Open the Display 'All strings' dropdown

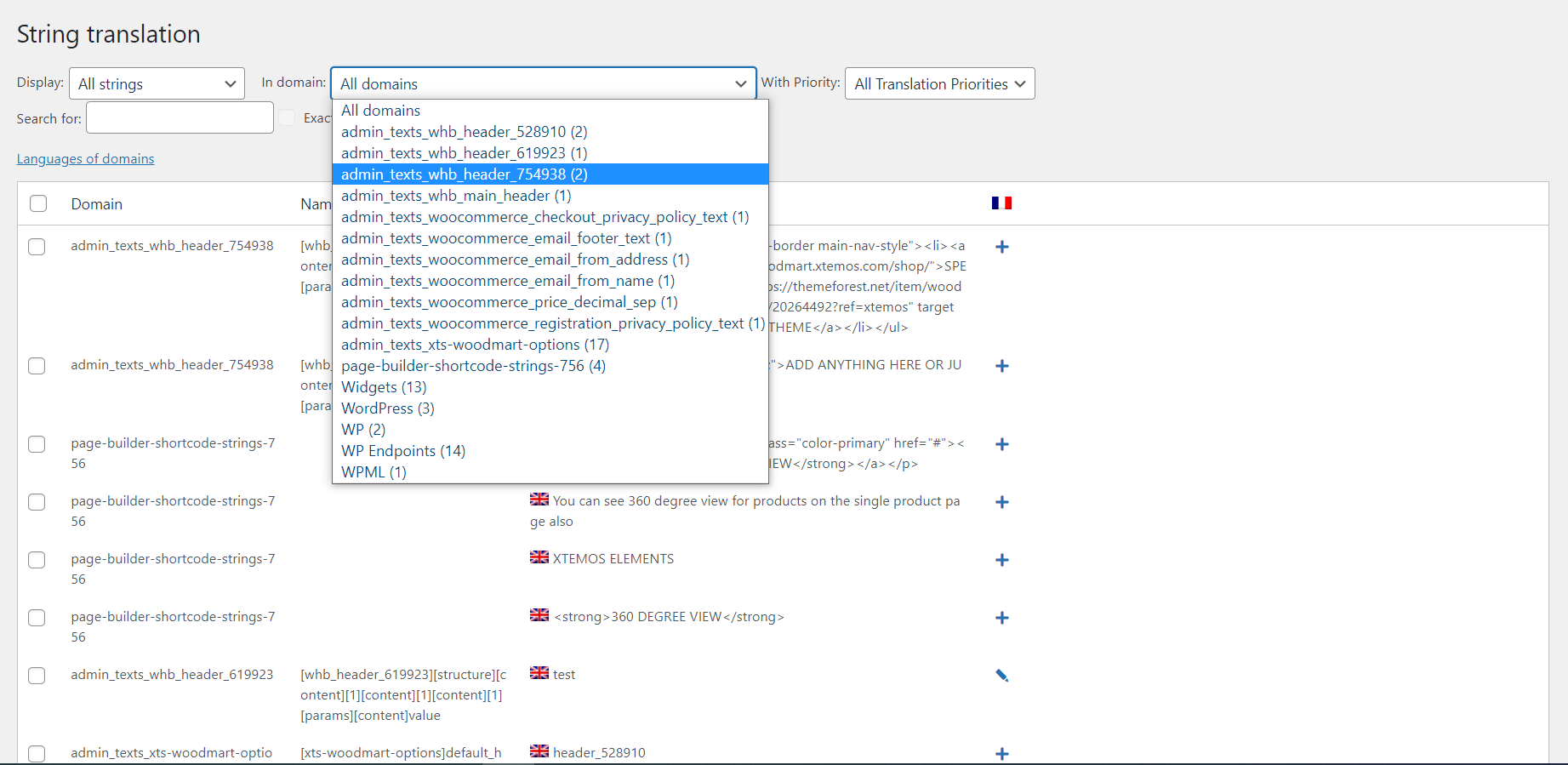click(157, 84)
